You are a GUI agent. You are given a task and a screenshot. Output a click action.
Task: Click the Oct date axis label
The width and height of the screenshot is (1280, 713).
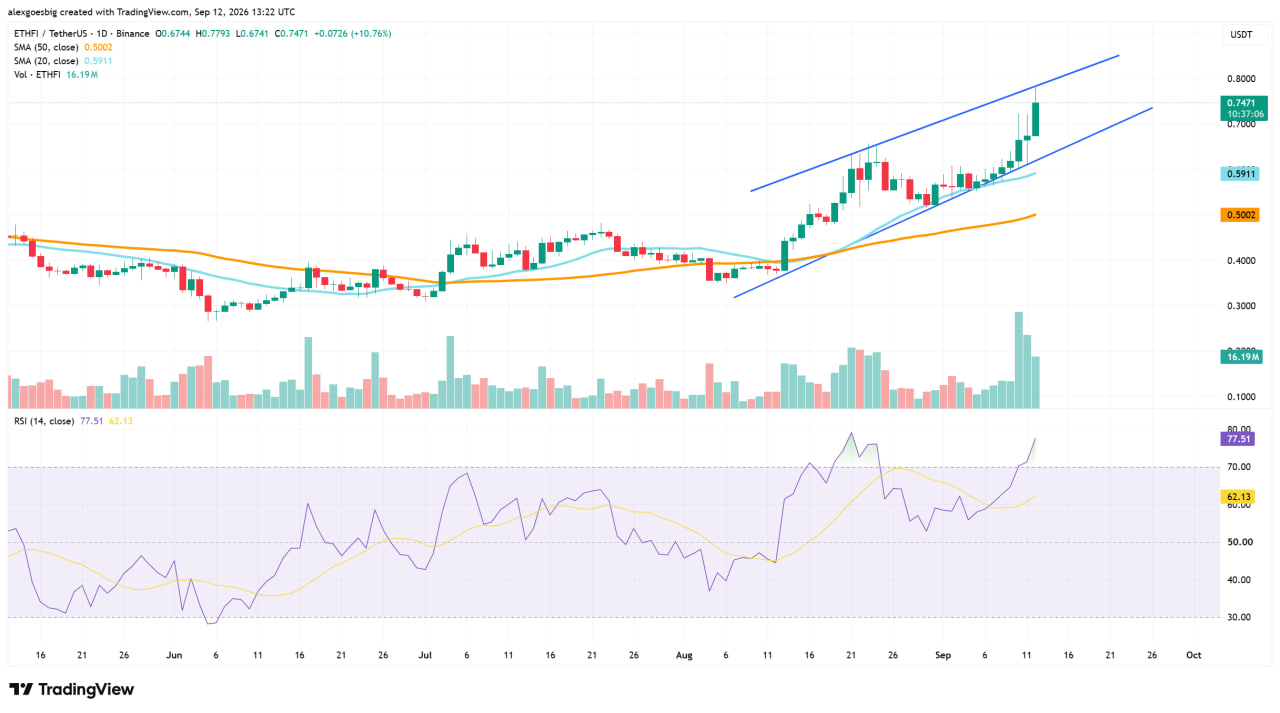coord(1193,655)
